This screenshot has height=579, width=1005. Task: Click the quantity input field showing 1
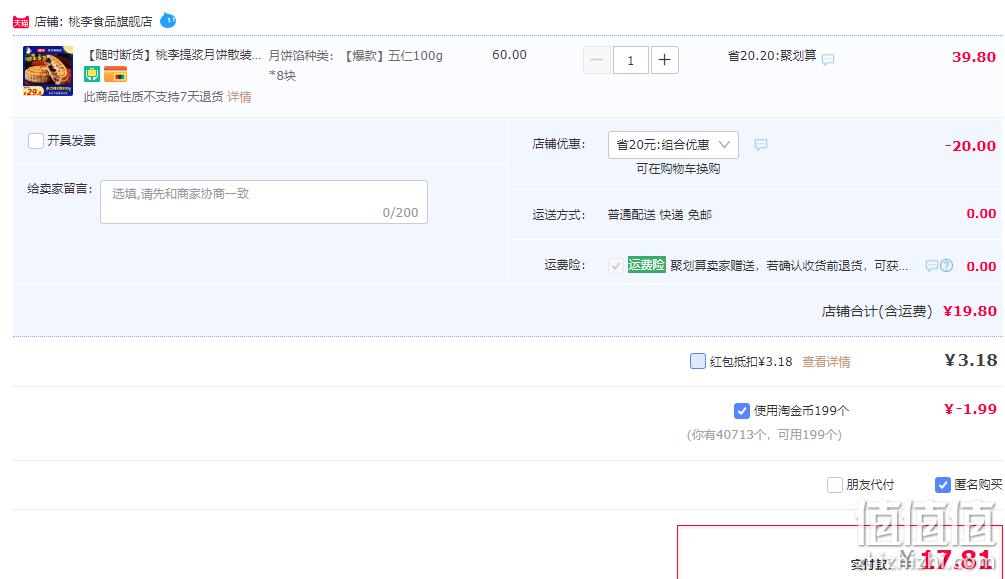[x=630, y=60]
